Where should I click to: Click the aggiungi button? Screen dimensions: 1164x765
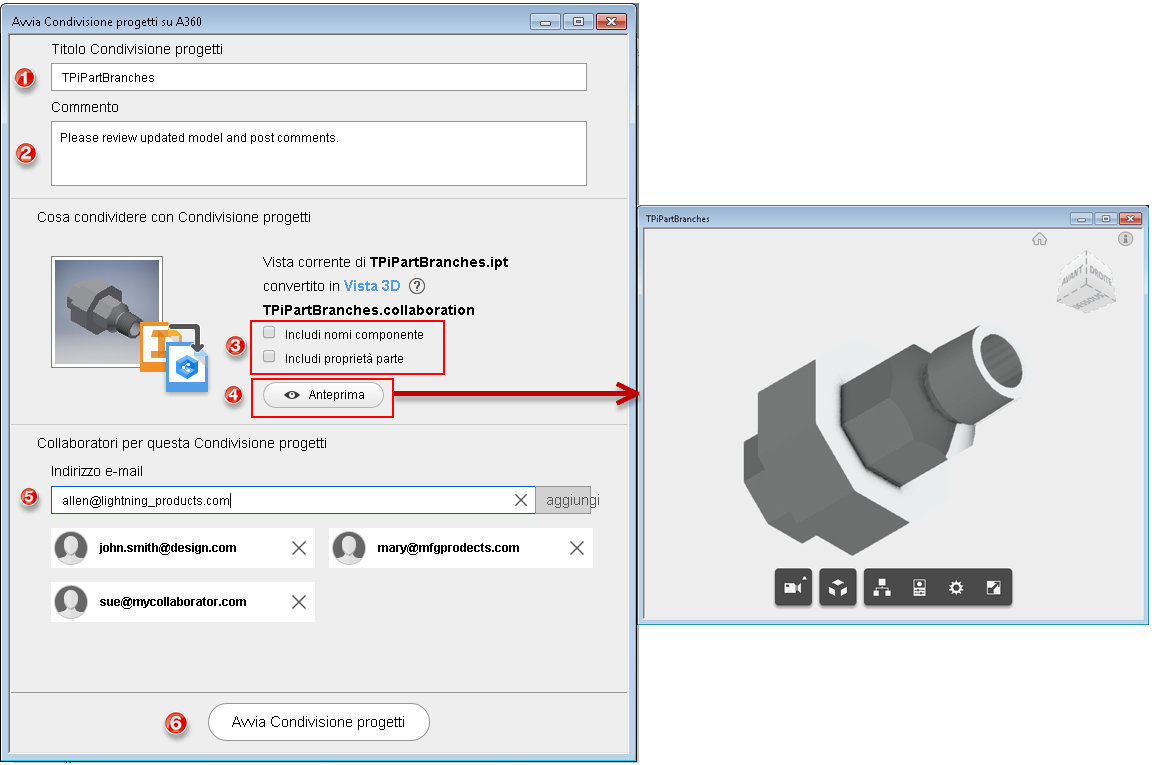click(564, 500)
